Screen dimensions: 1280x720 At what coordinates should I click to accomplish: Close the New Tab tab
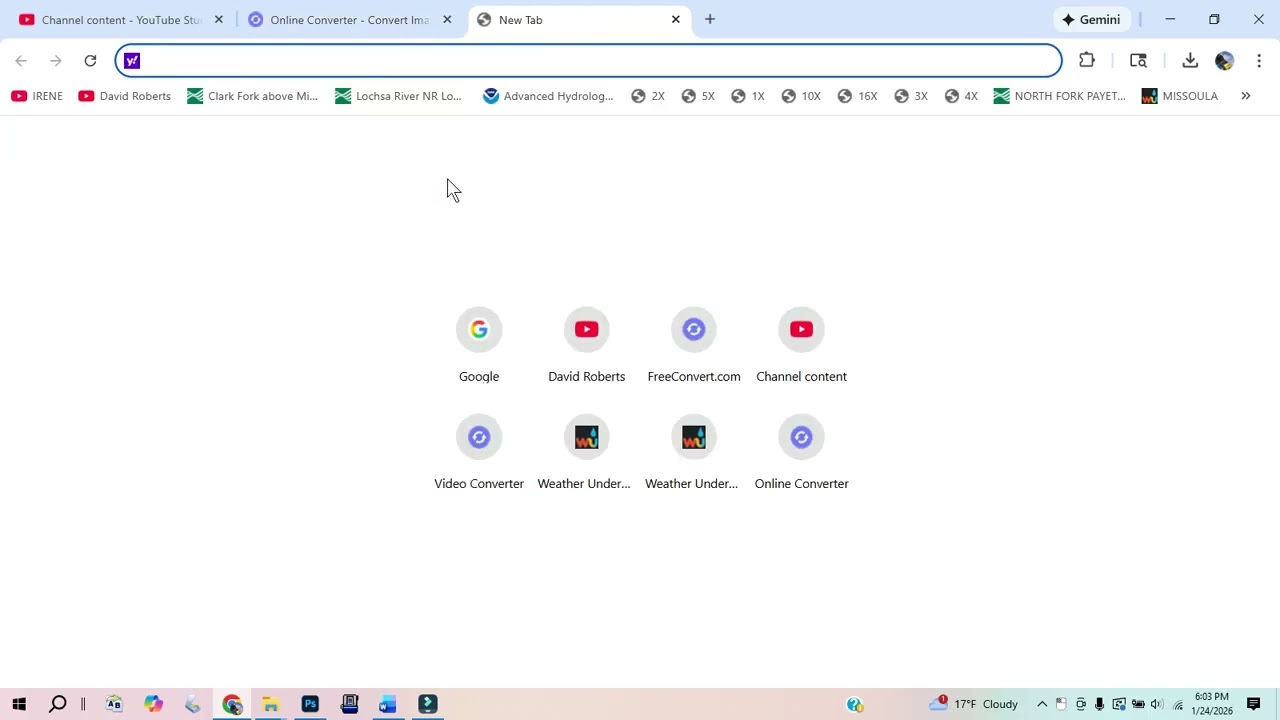[x=676, y=19]
